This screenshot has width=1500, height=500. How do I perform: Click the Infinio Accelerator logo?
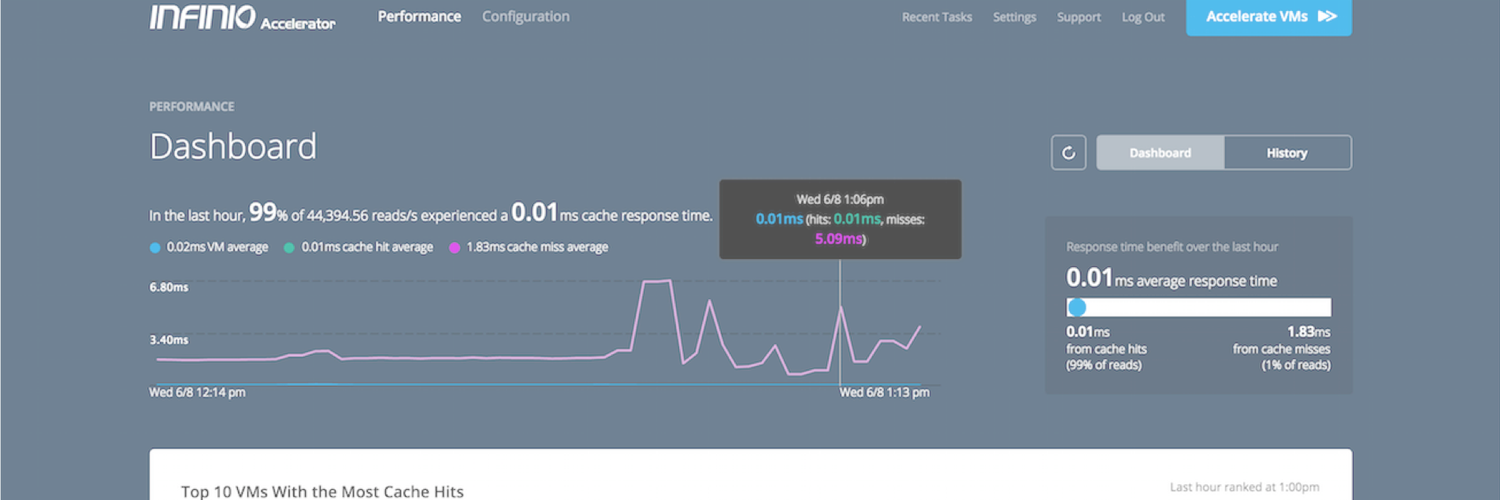click(242, 17)
